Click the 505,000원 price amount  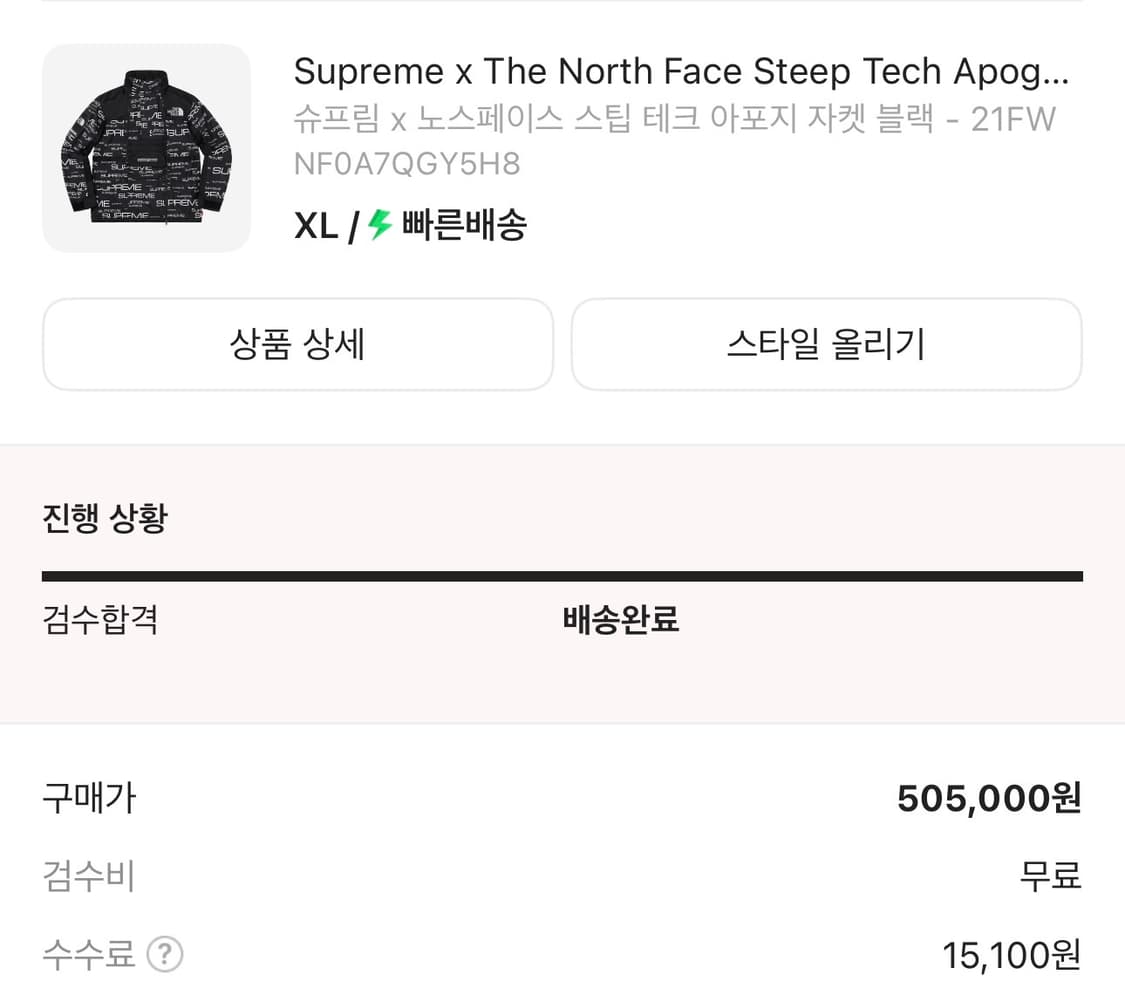click(x=985, y=797)
